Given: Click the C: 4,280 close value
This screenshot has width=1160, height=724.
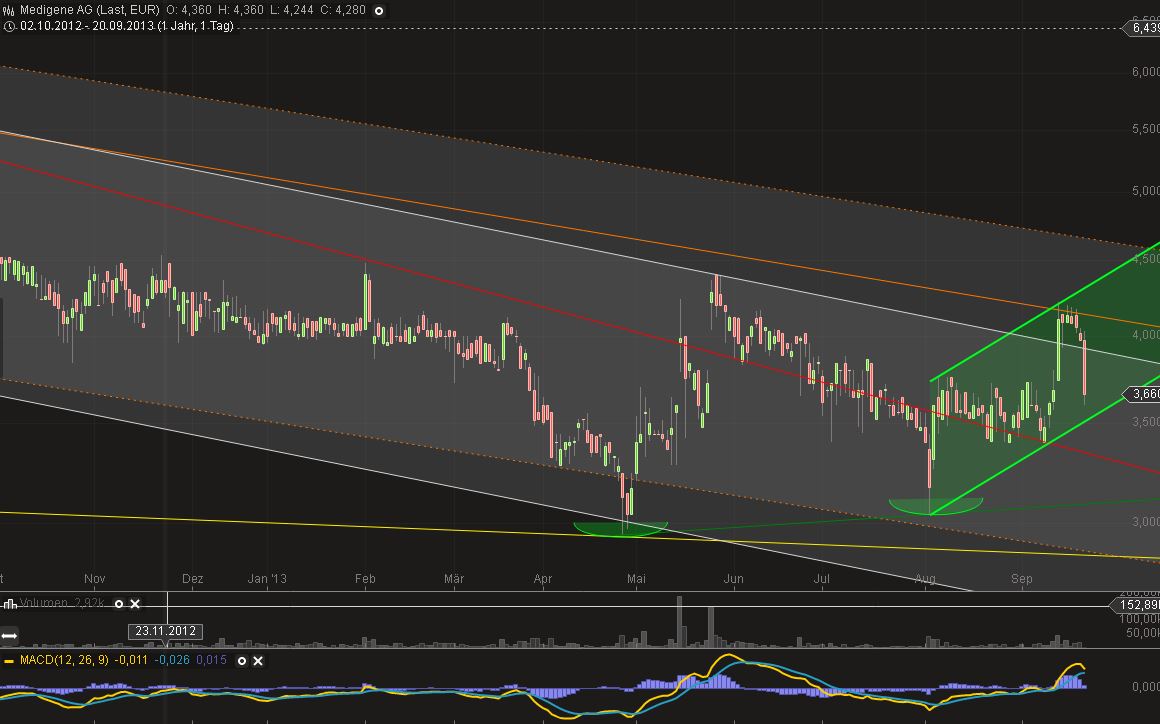Looking at the screenshot, I should pyautogui.click(x=343, y=10).
